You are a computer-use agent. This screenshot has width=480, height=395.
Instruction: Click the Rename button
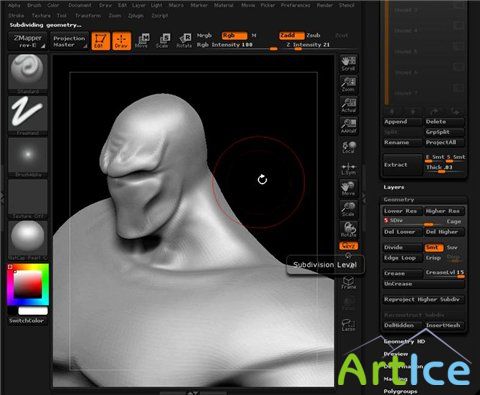tap(402, 142)
